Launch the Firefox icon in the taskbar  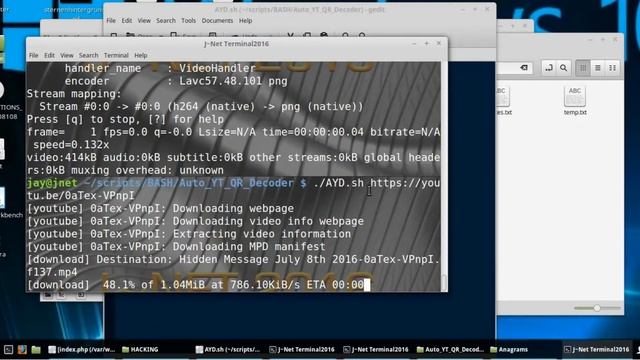pyautogui.click(x=22, y=349)
